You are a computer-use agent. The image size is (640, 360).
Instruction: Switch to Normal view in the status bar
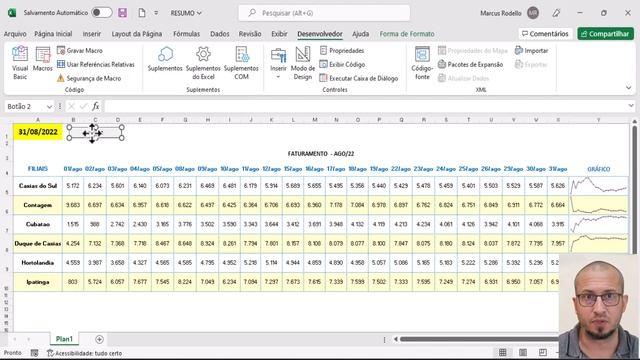(x=502, y=352)
